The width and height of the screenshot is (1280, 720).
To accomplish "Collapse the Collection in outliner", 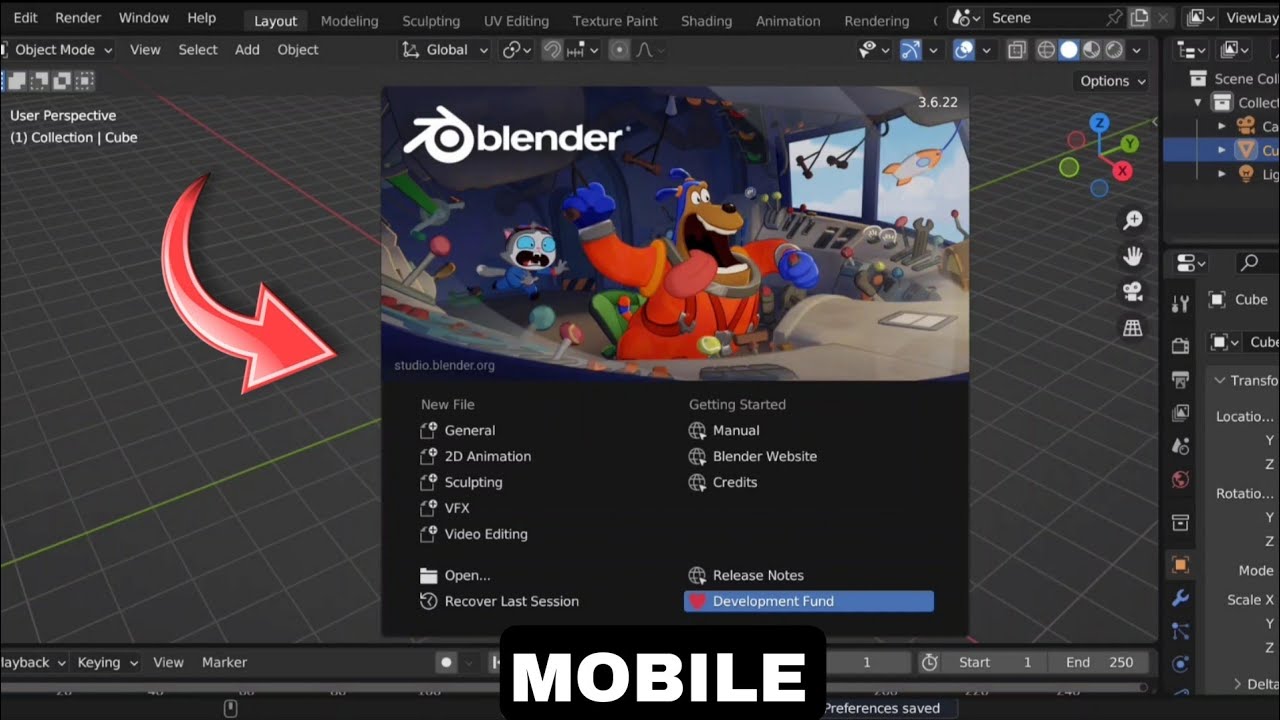I will click(1198, 102).
